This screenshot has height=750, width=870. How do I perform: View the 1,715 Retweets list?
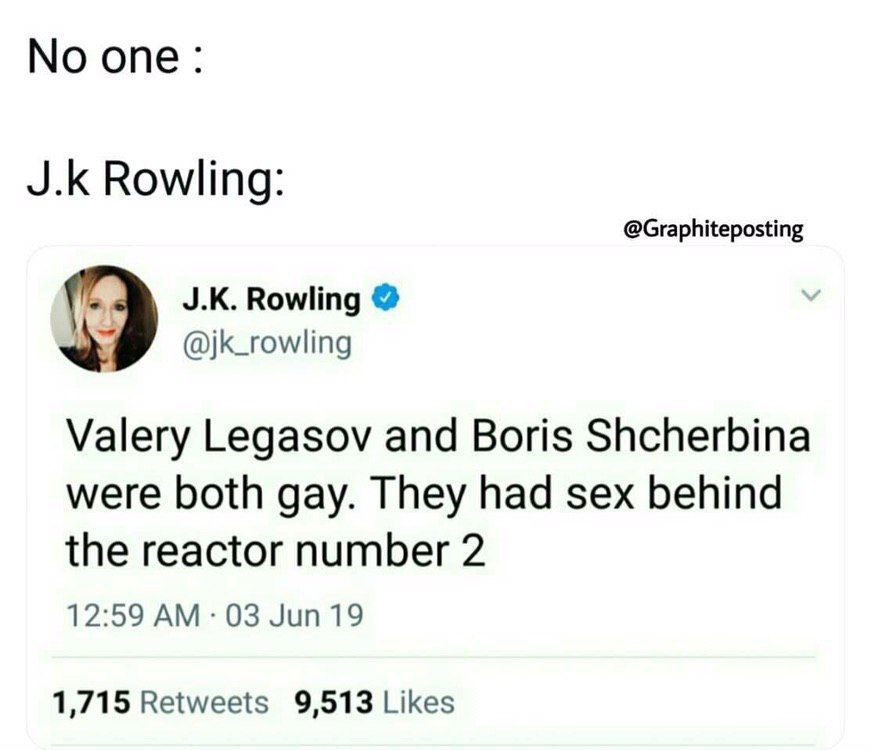(x=161, y=702)
